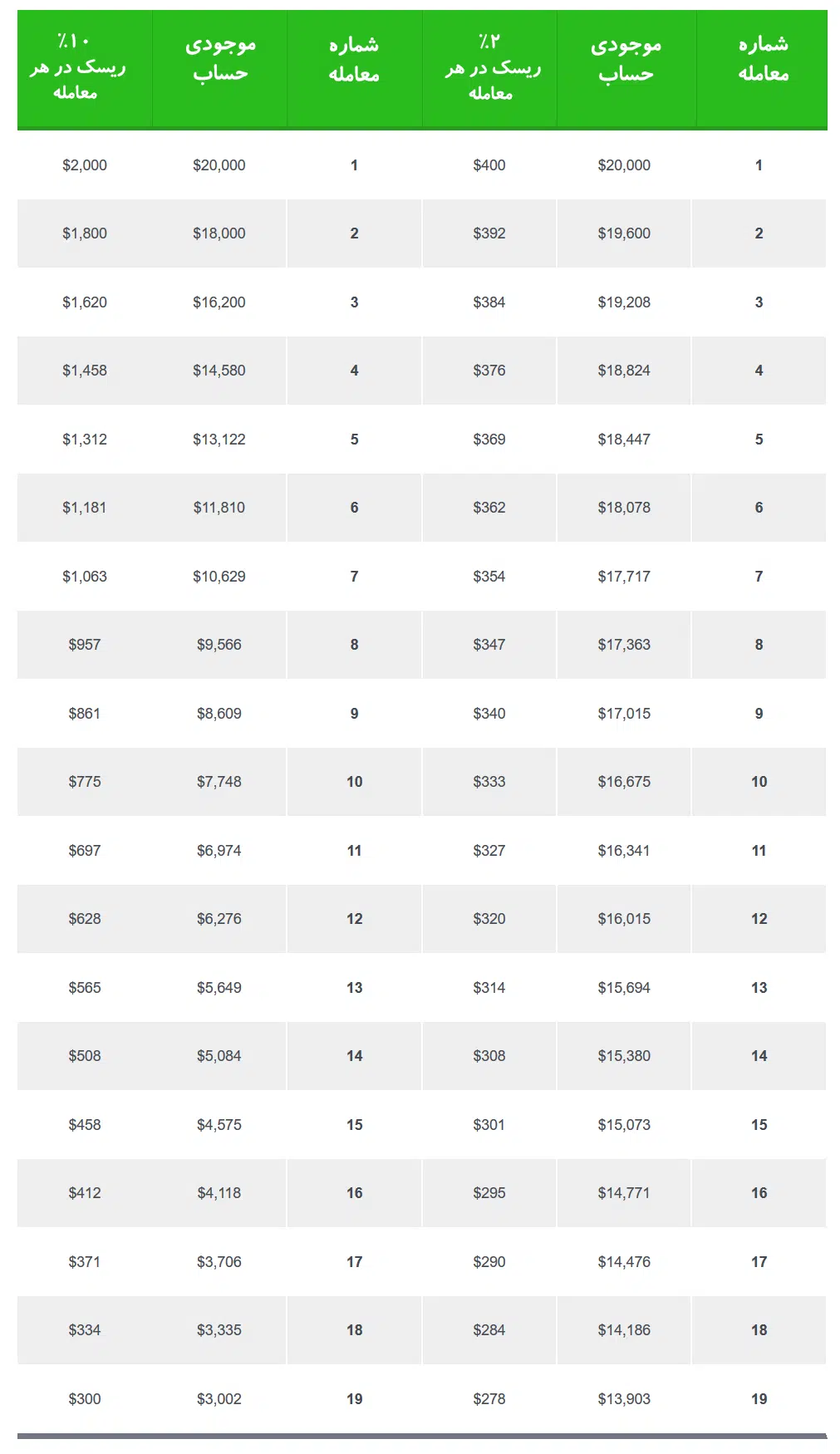Viewport: 840px width, 1454px height.
Task: Click the $4,118 account balance cell
Action: [219, 1193]
